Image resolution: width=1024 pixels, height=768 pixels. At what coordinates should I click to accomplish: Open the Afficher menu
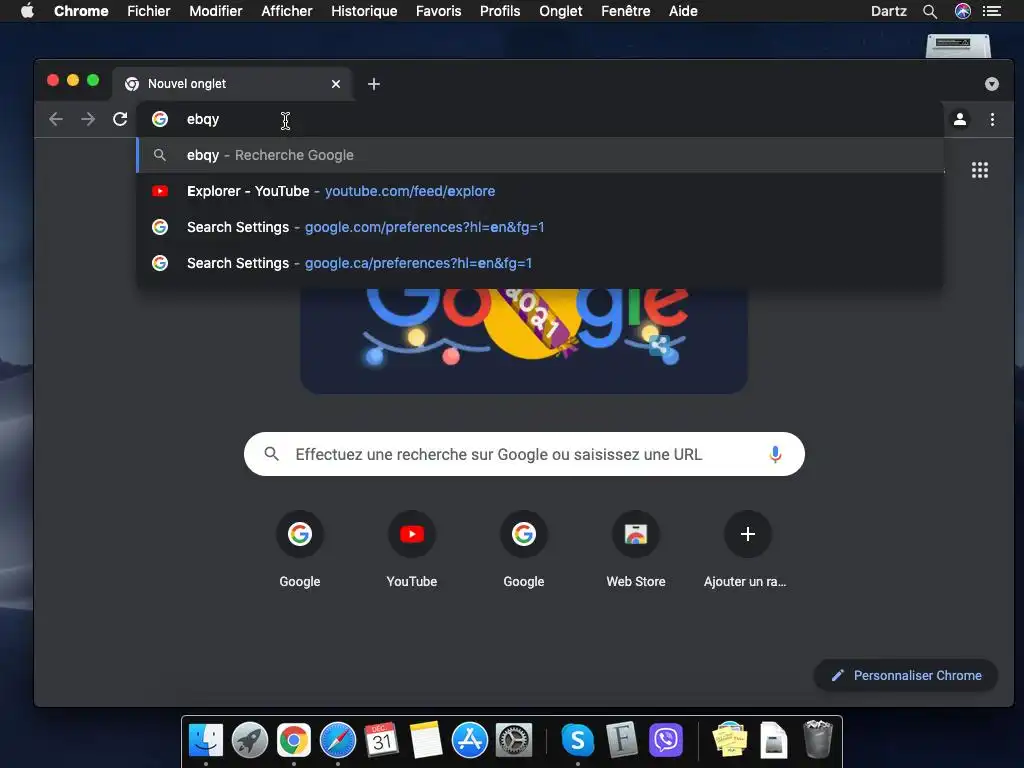(x=287, y=10)
